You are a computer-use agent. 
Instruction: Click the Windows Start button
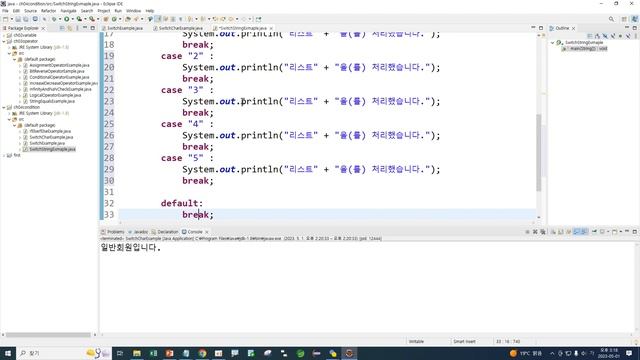pyautogui.click(x=7, y=353)
